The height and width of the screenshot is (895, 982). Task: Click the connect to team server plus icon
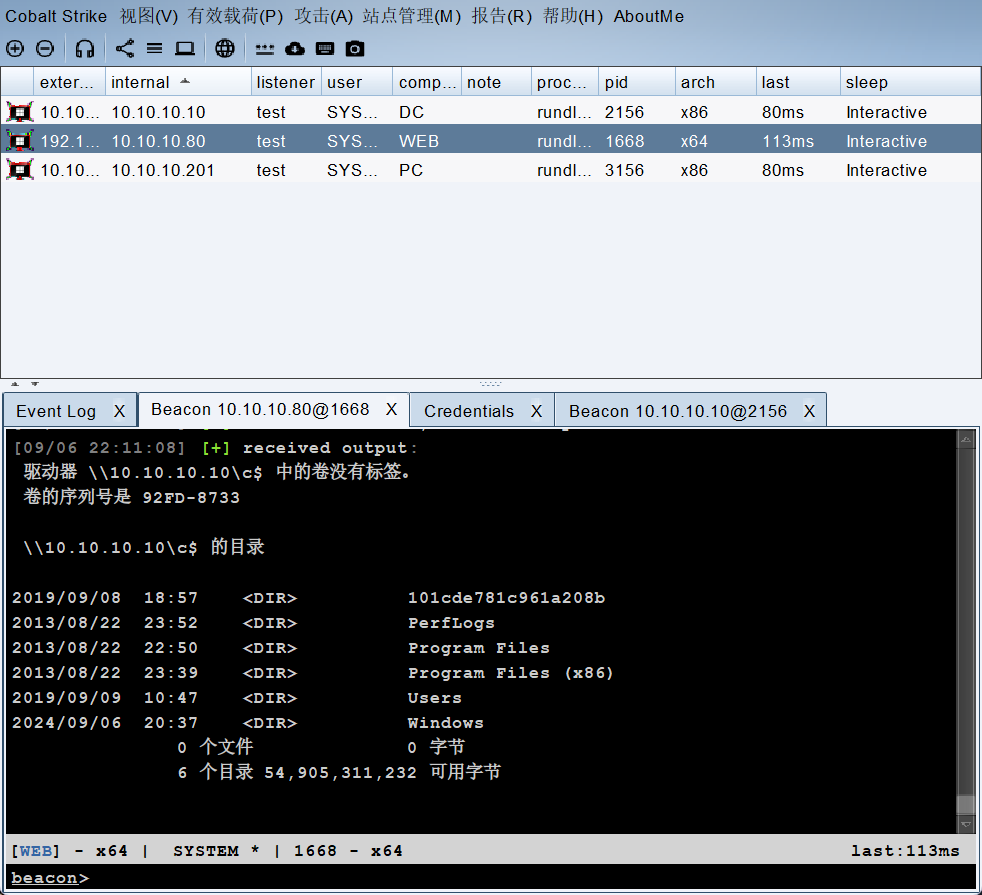pos(15,48)
